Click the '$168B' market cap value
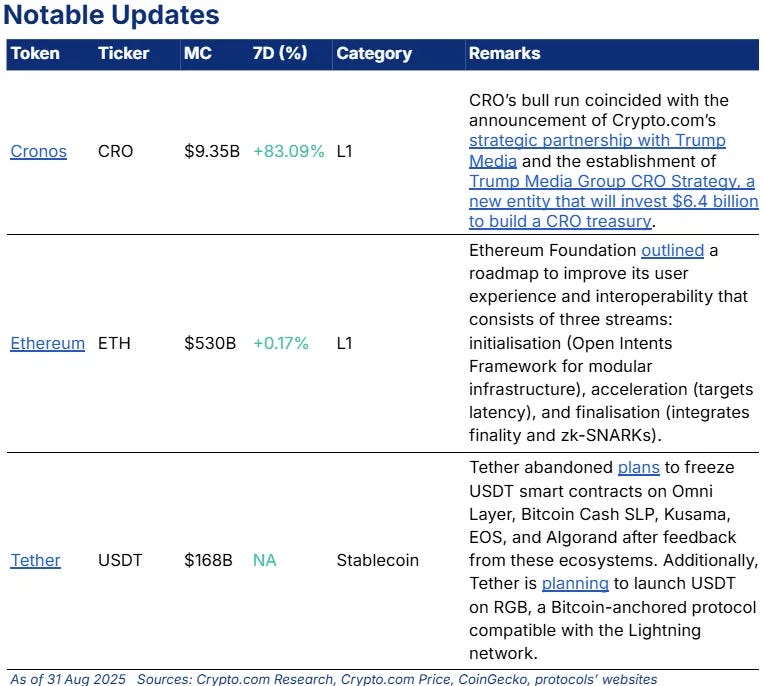The width and height of the screenshot is (764, 686). tap(208, 560)
